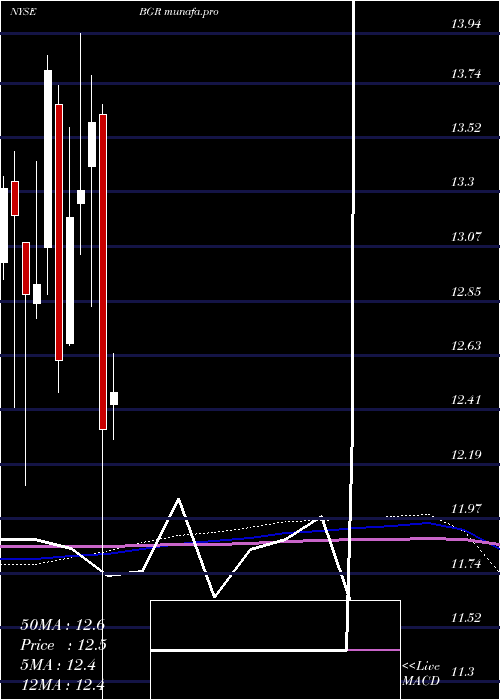The width and height of the screenshot is (500, 700).
Task: Select the 12.19 price axis label
Action: 466,455
